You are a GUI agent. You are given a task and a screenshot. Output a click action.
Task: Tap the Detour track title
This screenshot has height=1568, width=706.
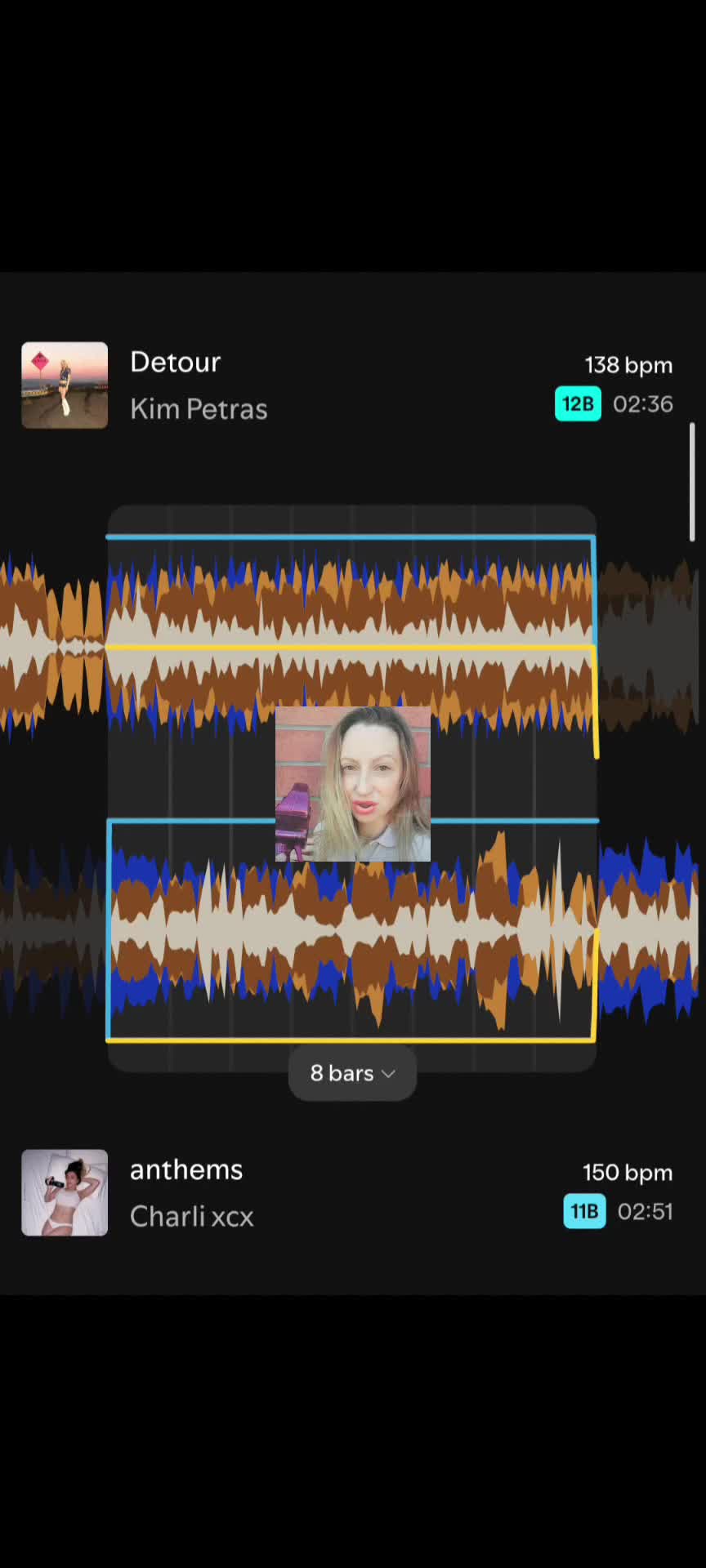[x=175, y=362]
